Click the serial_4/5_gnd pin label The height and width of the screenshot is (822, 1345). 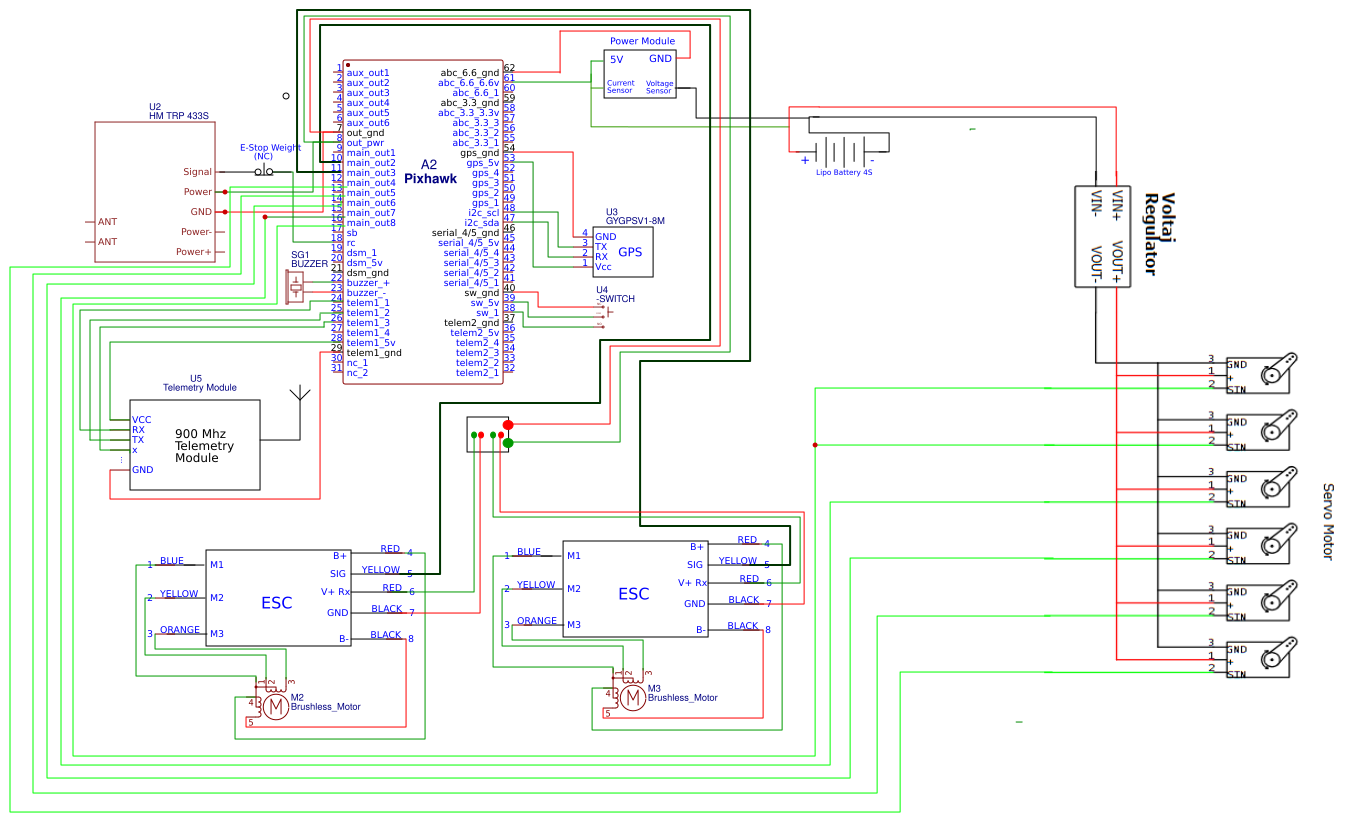pos(466,233)
